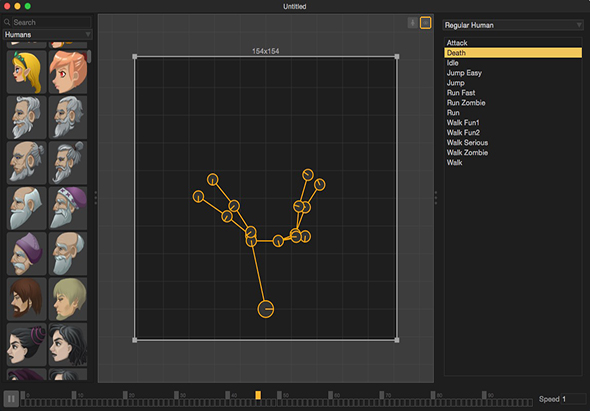This screenshot has width=590, height=411.
Task: Choose the orange-haired head with red eyes
Action: (x=68, y=72)
